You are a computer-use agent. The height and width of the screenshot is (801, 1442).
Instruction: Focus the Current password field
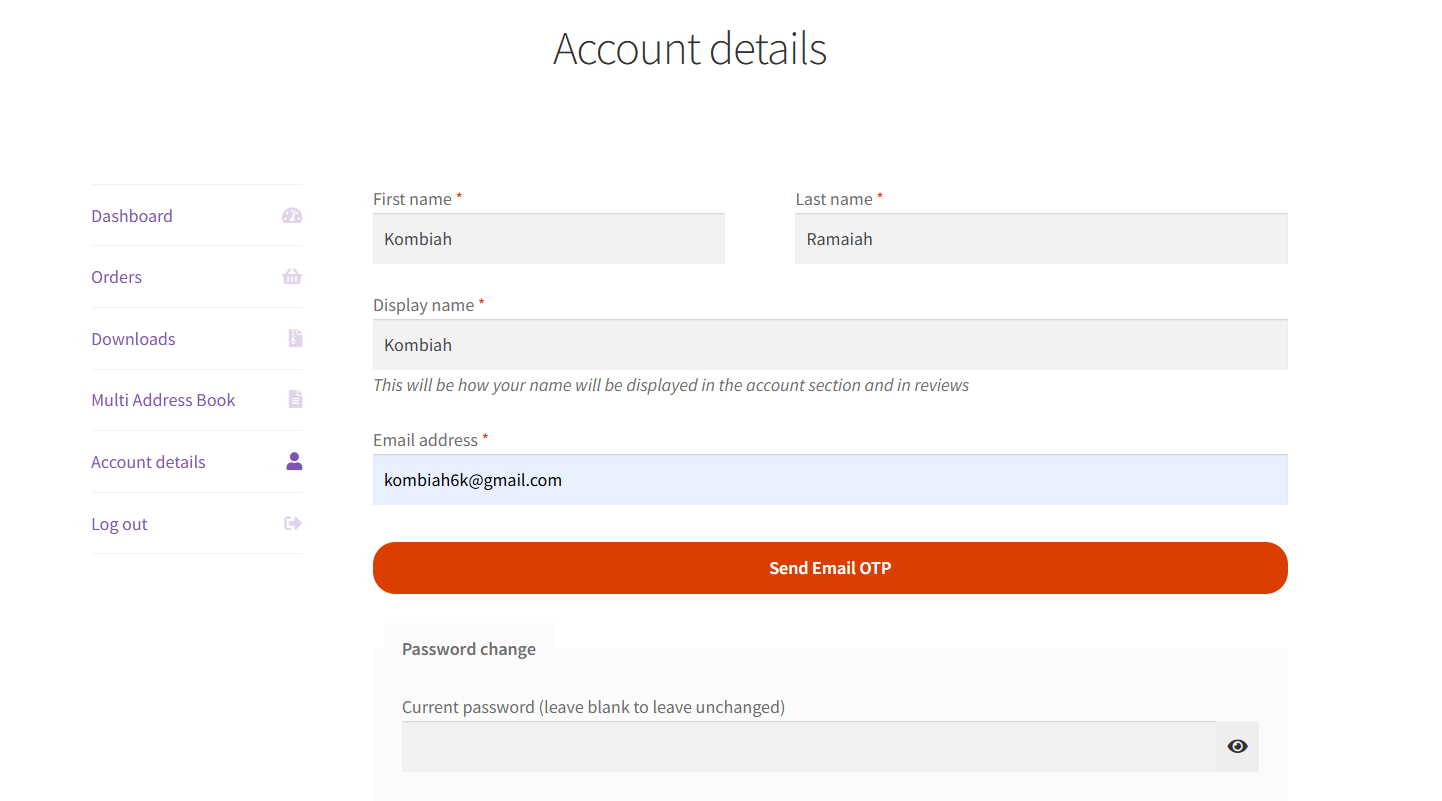click(808, 747)
